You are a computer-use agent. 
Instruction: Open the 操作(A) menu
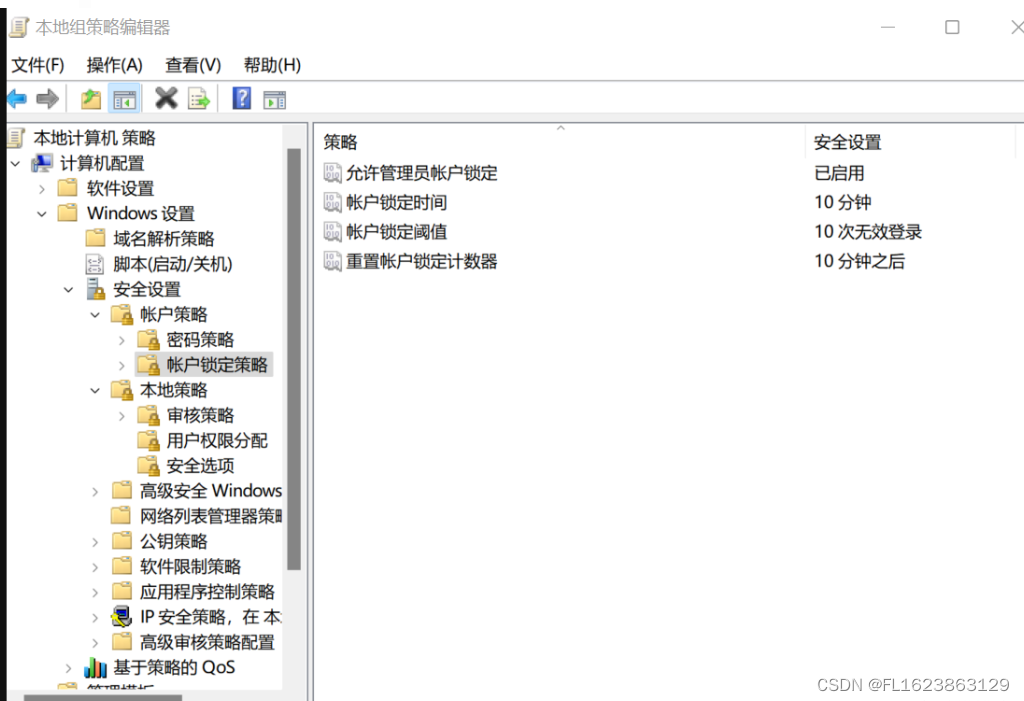tap(114, 65)
